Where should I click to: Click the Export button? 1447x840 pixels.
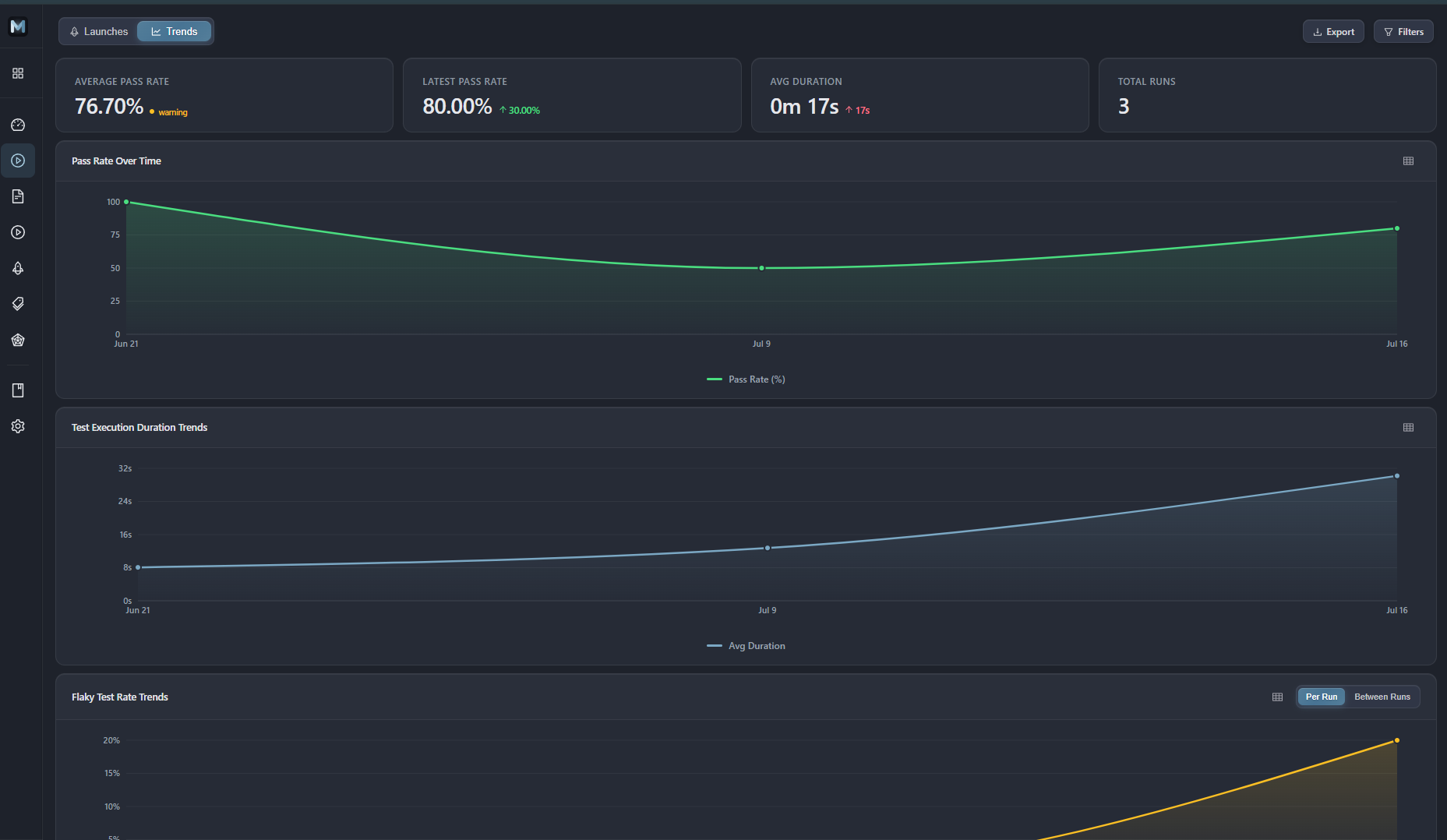1333,32
